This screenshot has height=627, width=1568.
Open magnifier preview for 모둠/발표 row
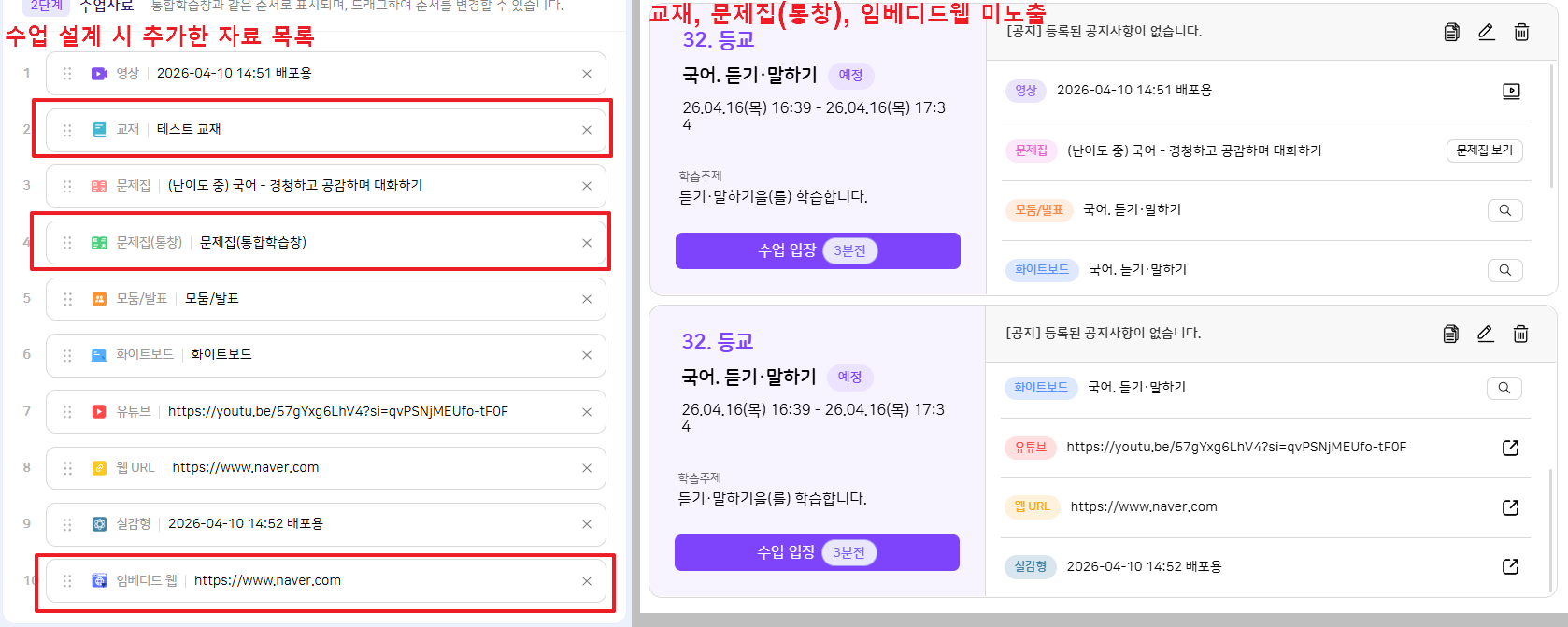[1504, 210]
